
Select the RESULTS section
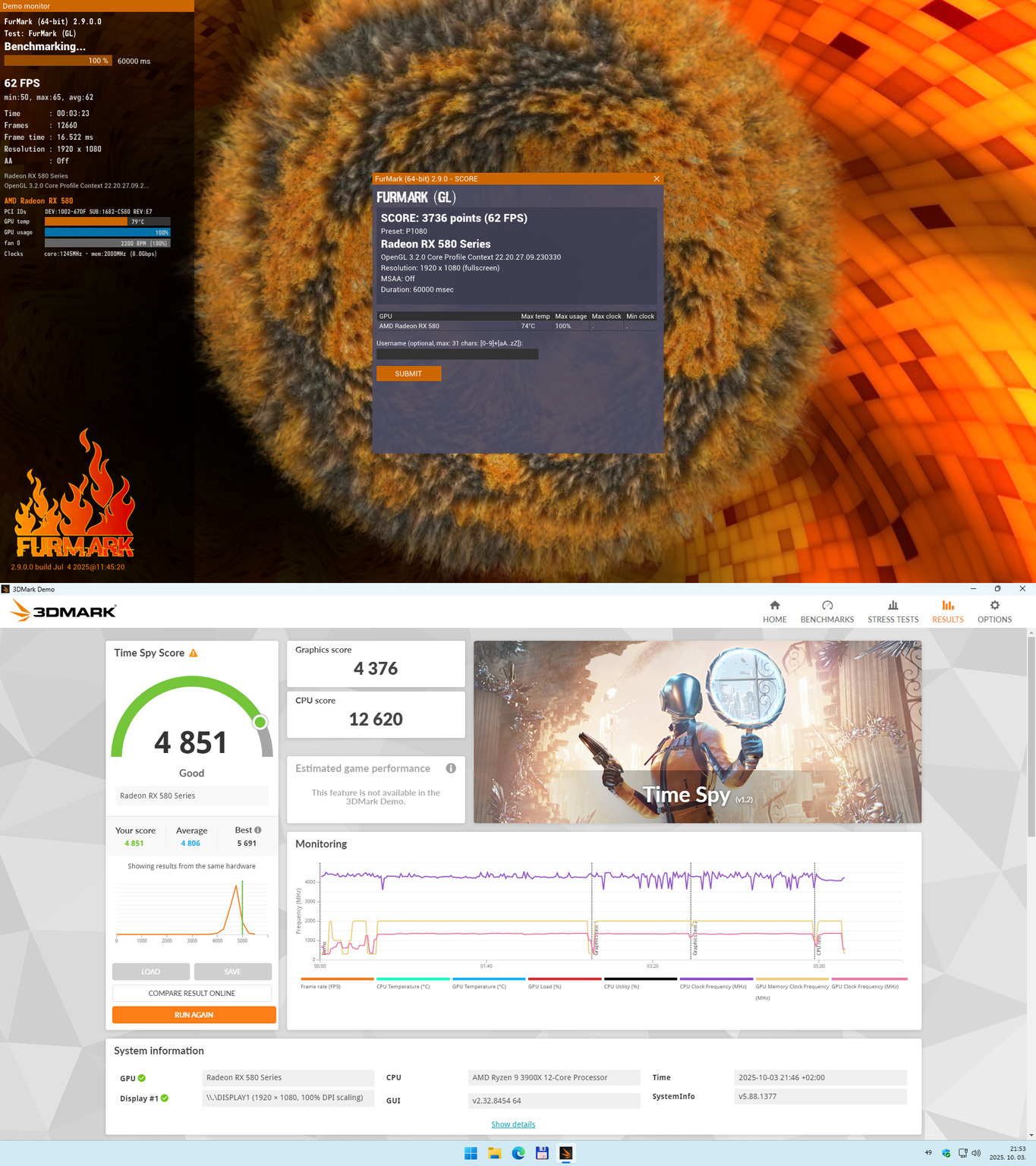pyautogui.click(x=948, y=611)
